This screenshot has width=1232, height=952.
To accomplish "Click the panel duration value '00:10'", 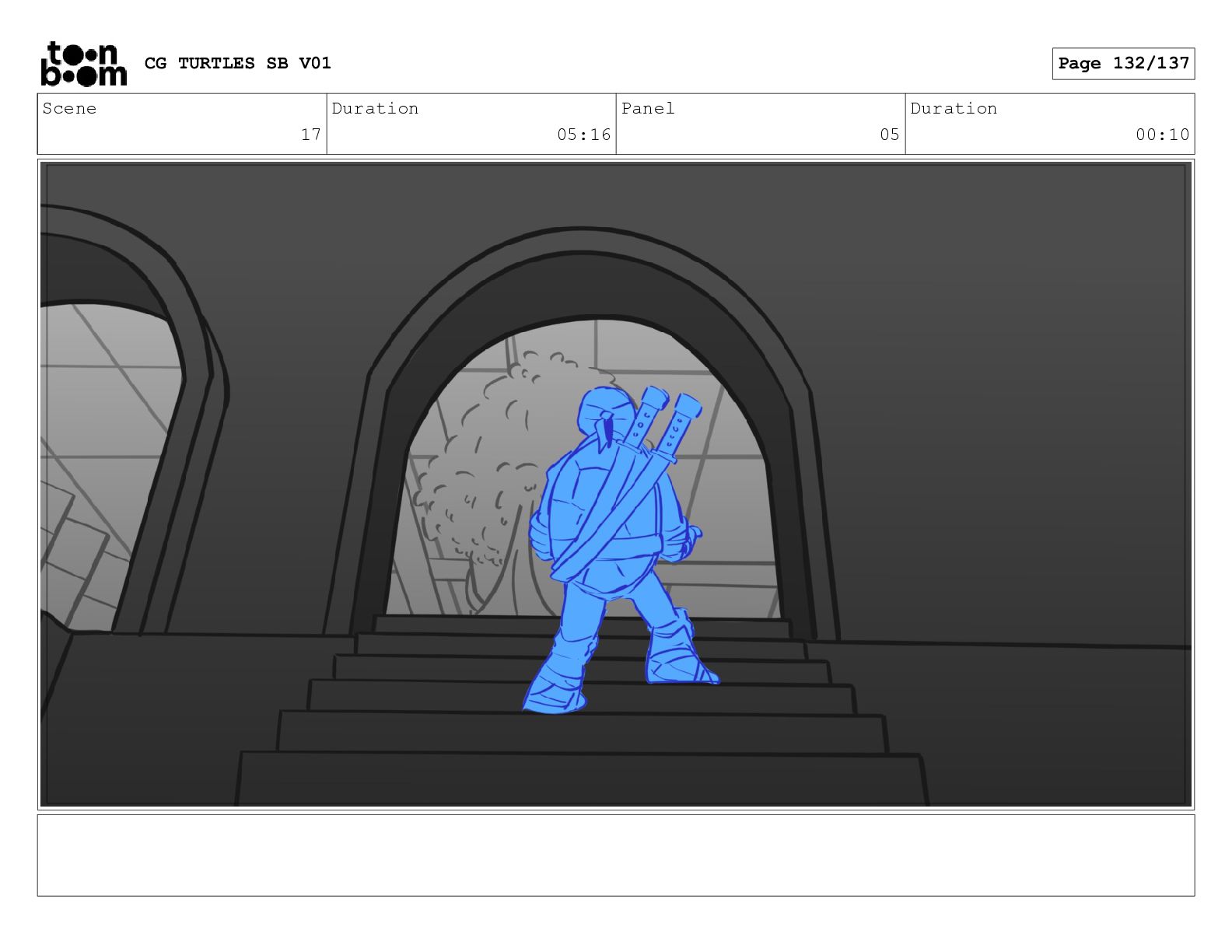I will pos(1163,135).
